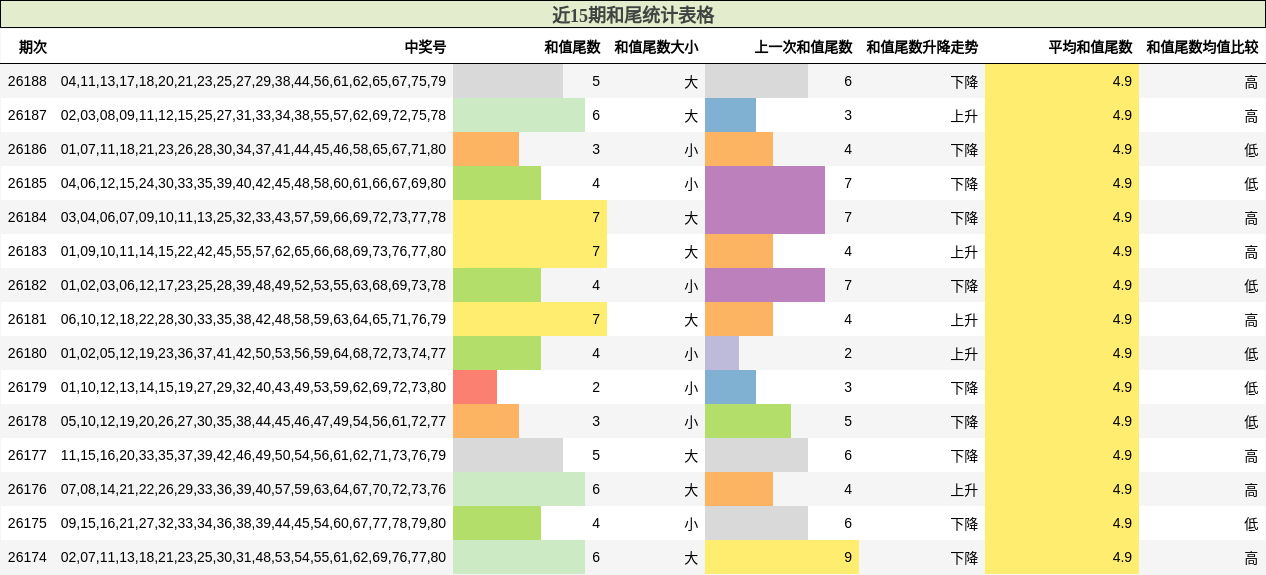Select the 平均和值尾数 column header
The width and height of the screenshot is (1266, 575).
pyautogui.click(x=1090, y=47)
